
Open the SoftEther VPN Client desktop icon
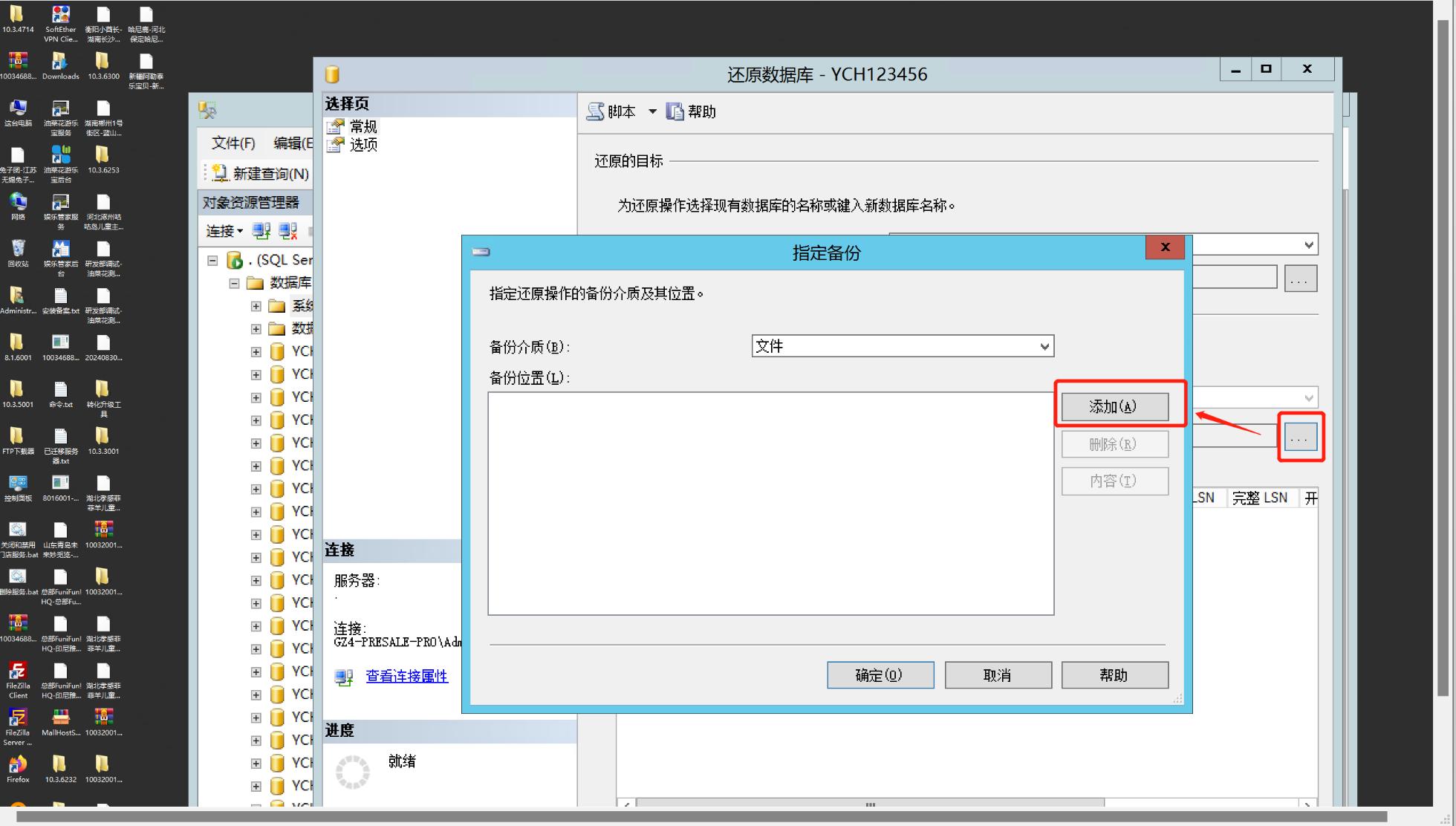pos(60,23)
